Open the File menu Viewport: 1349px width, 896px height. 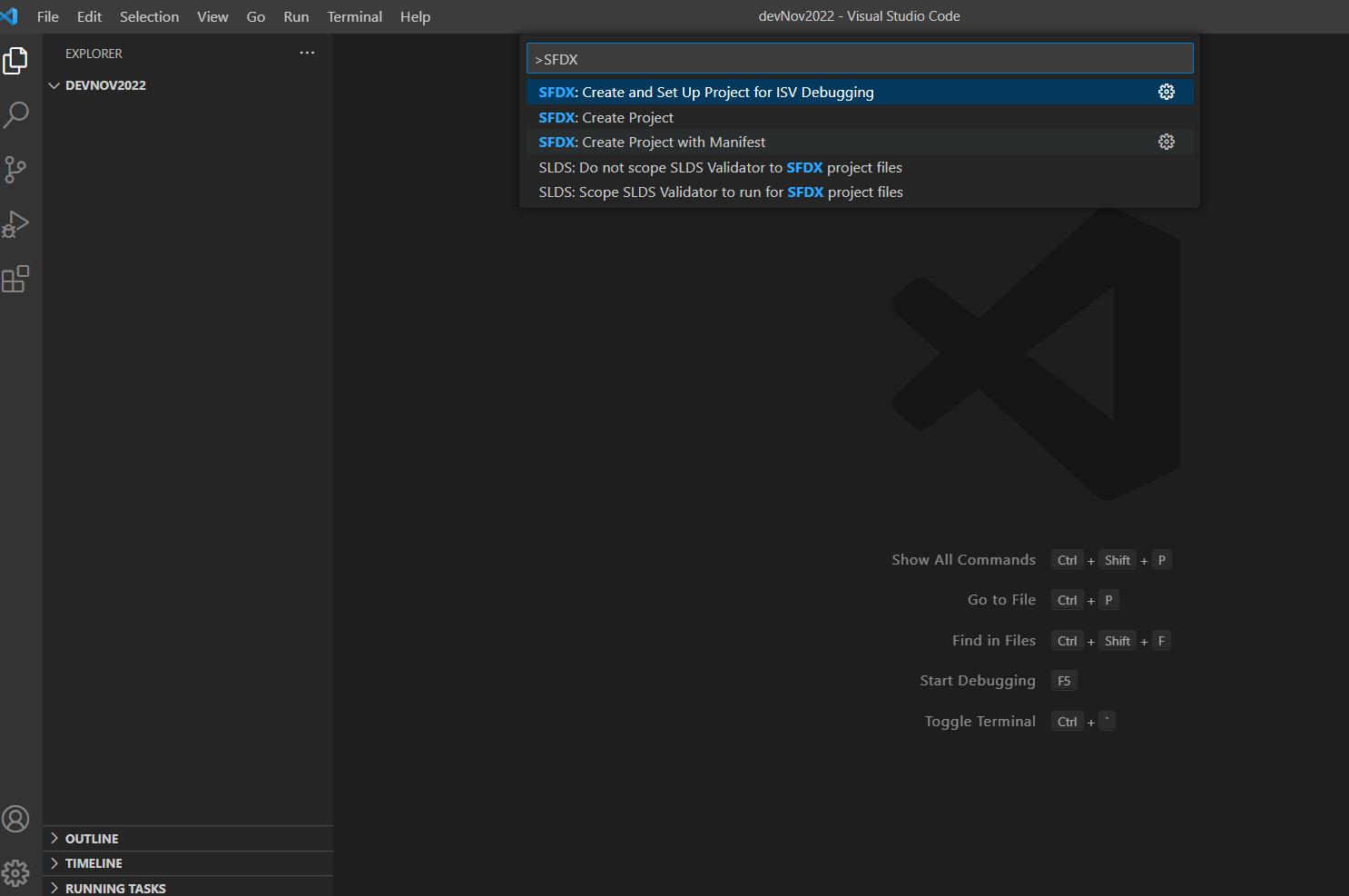[48, 16]
